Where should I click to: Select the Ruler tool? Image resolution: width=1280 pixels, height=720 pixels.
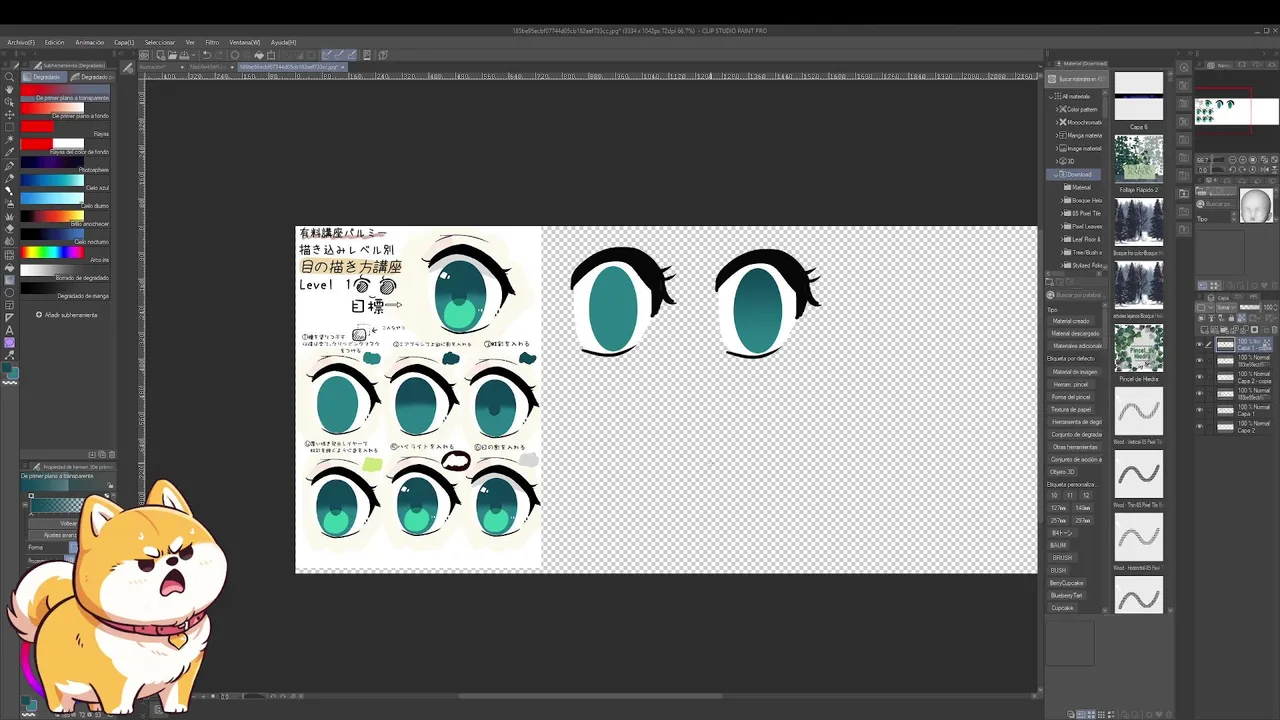pyautogui.click(x=10, y=318)
